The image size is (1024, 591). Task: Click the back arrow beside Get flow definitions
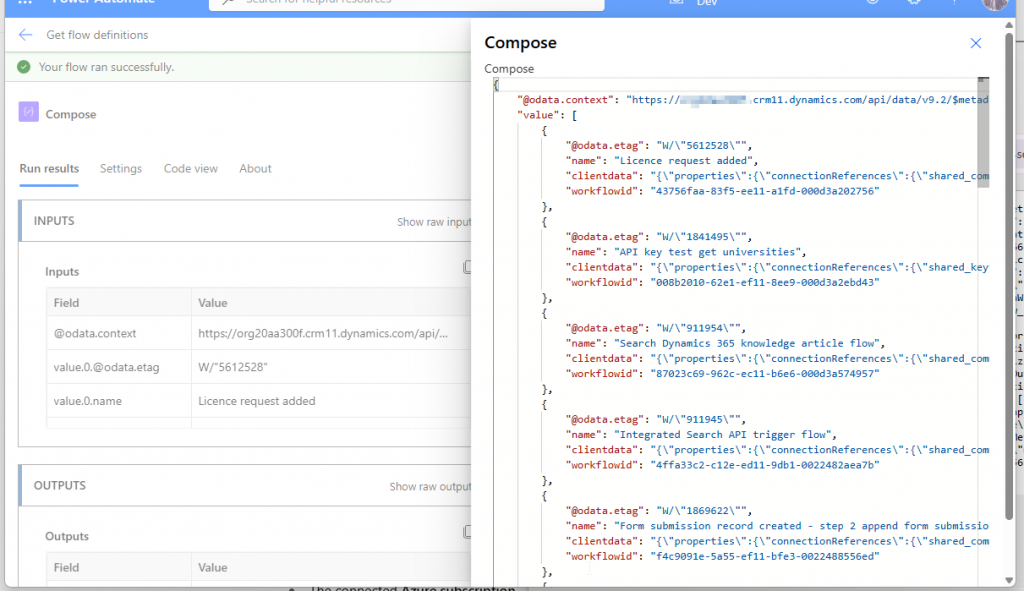pos(26,35)
